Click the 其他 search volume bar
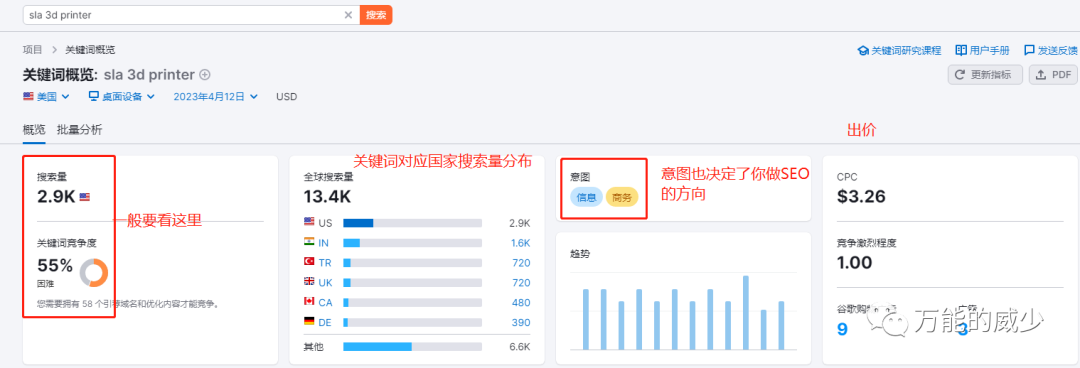The image size is (1080, 368). pyautogui.click(x=413, y=347)
